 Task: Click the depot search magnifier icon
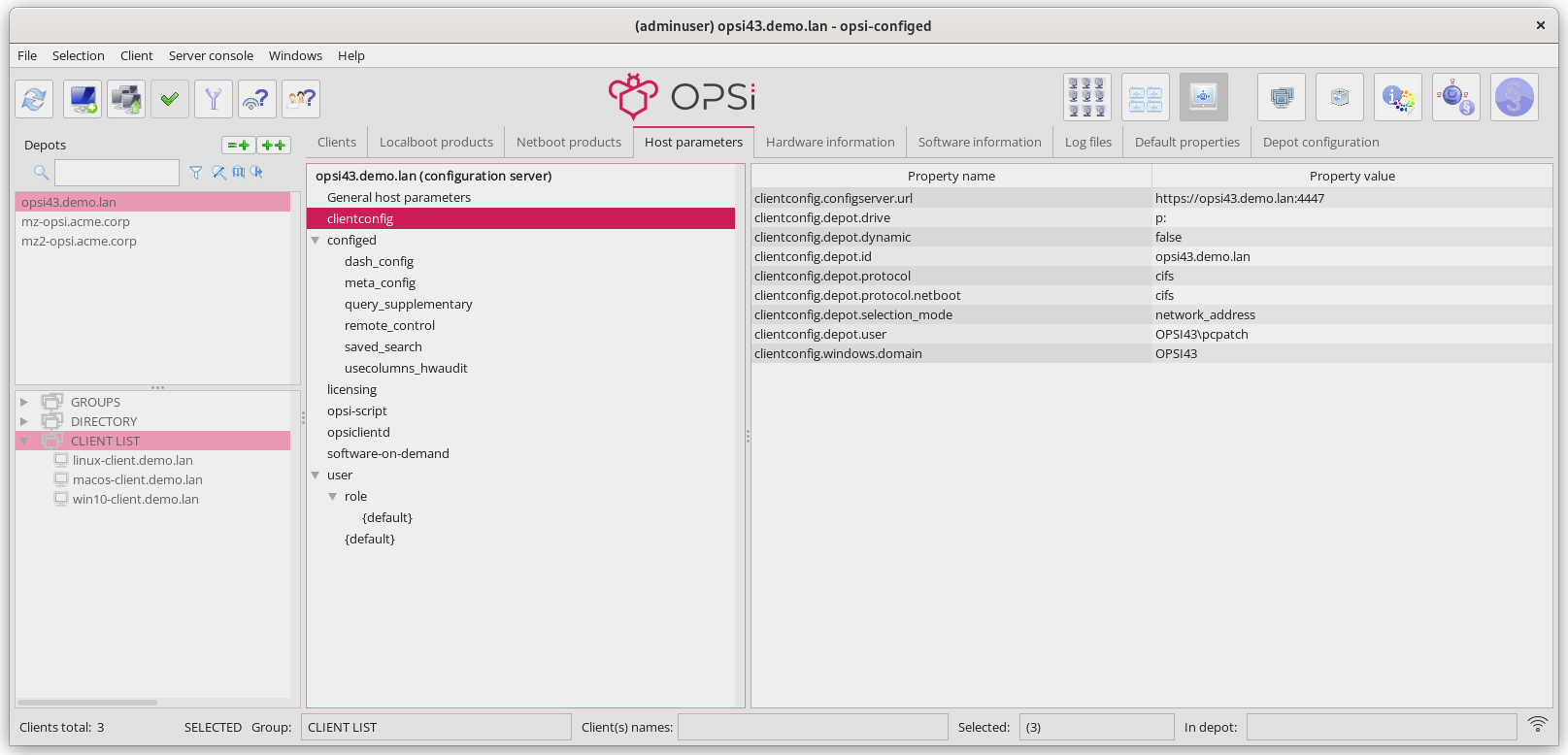click(42, 173)
